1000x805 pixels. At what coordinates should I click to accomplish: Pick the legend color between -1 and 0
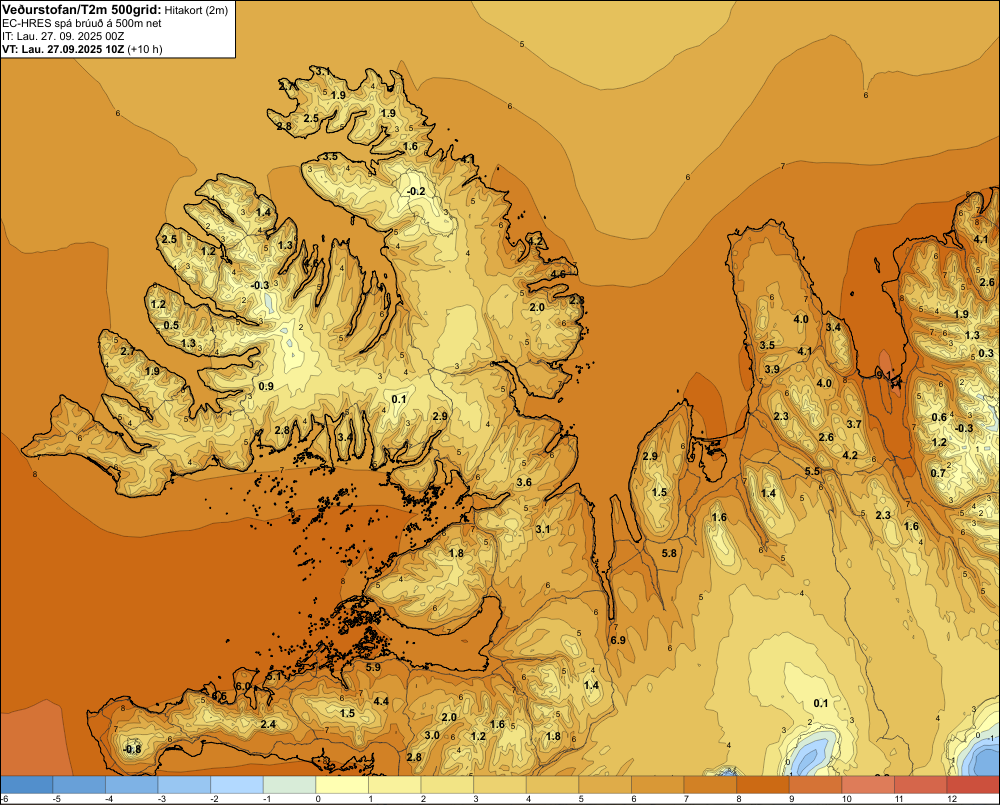[290, 785]
